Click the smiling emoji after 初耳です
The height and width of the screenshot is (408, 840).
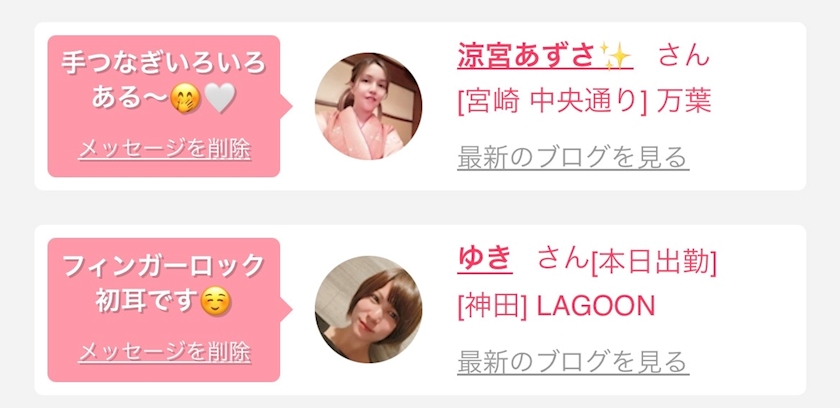pos(215,302)
